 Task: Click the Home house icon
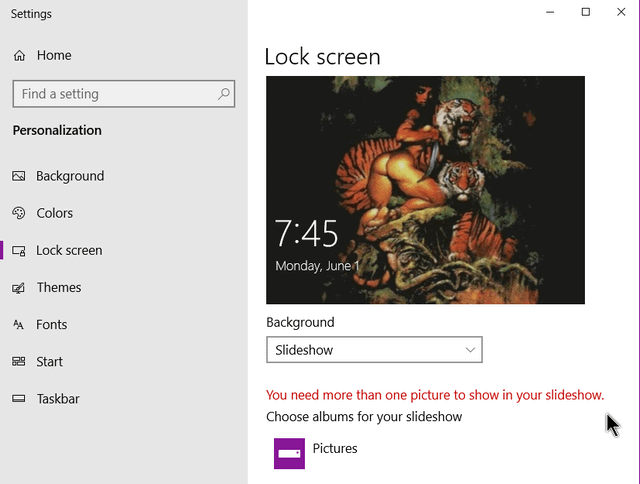point(19,56)
